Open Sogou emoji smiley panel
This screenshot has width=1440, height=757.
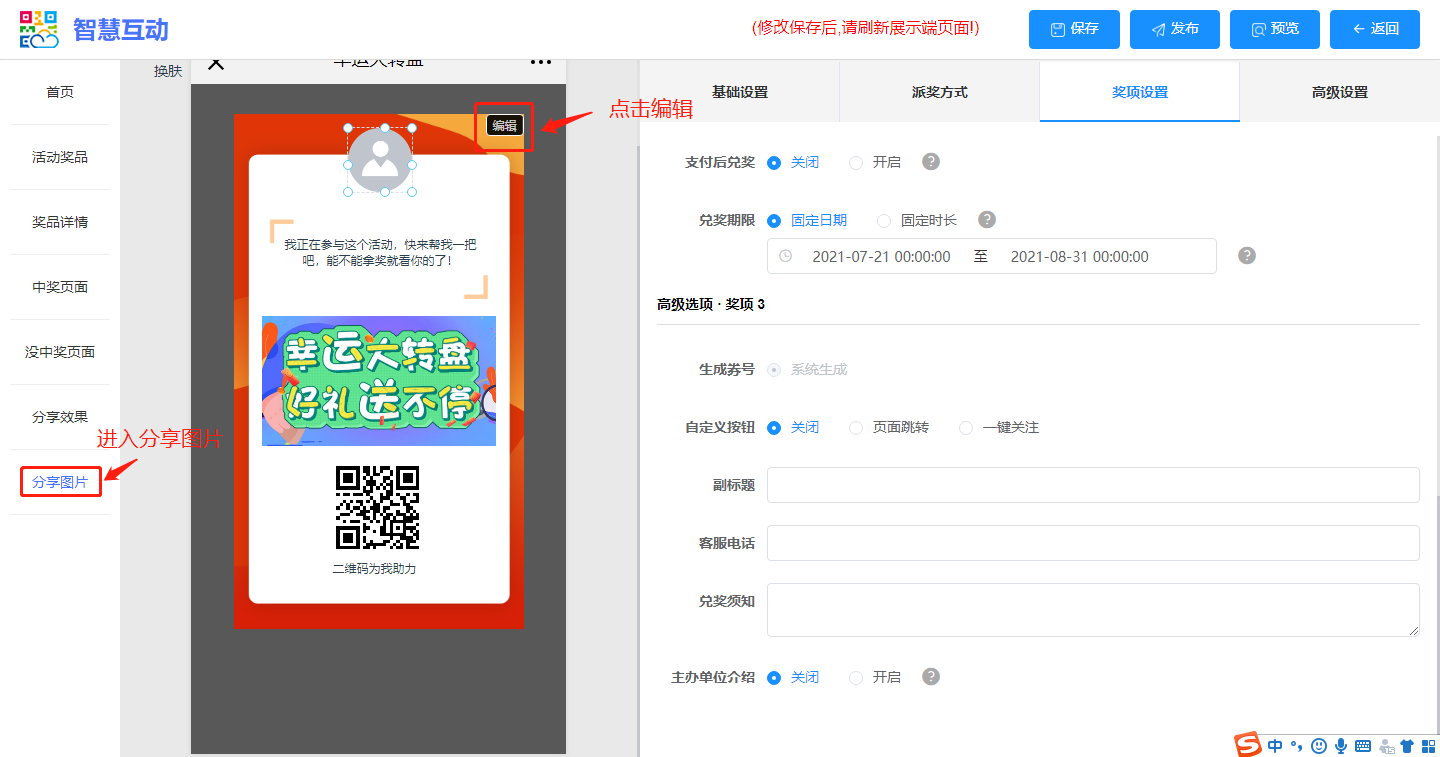pyautogui.click(x=1319, y=746)
